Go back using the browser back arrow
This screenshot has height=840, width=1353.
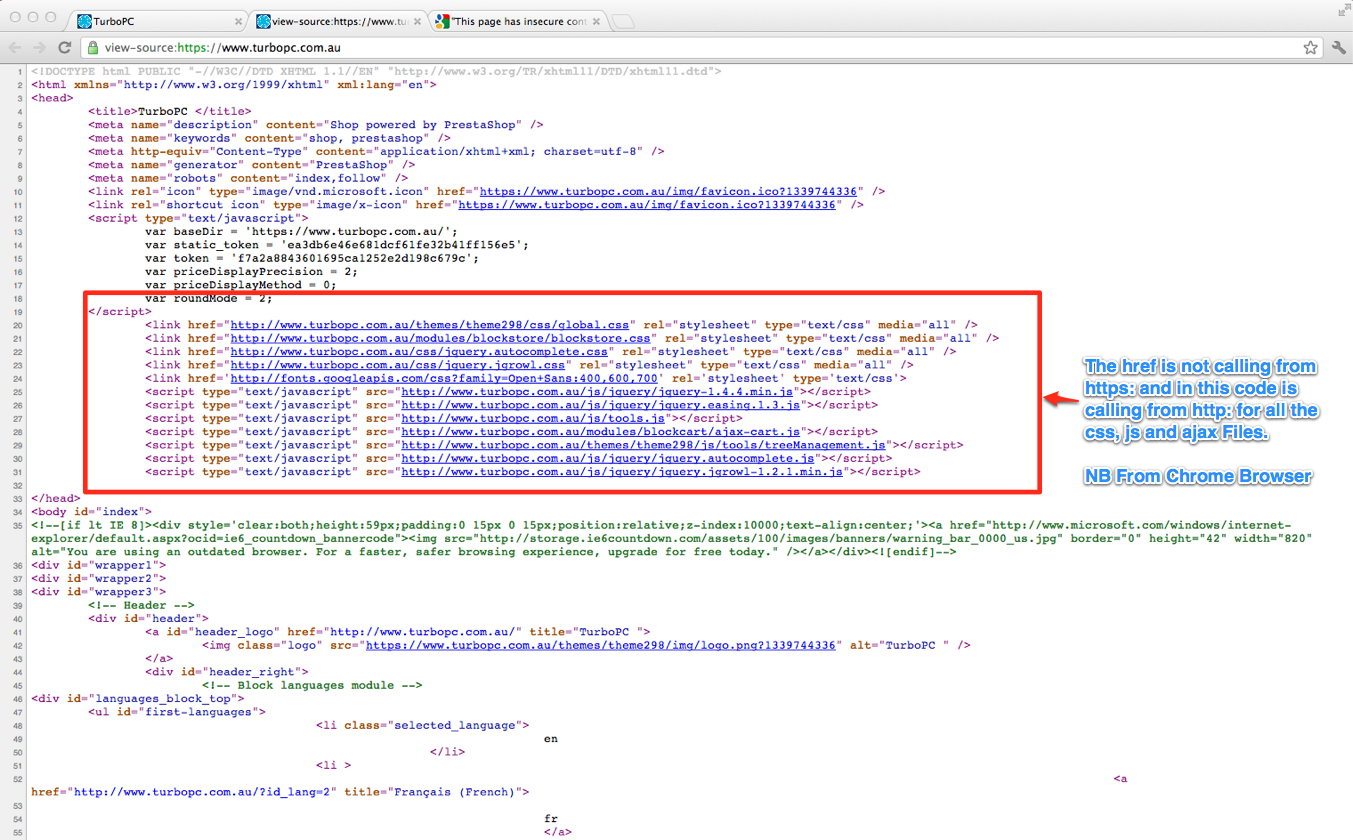[15, 47]
